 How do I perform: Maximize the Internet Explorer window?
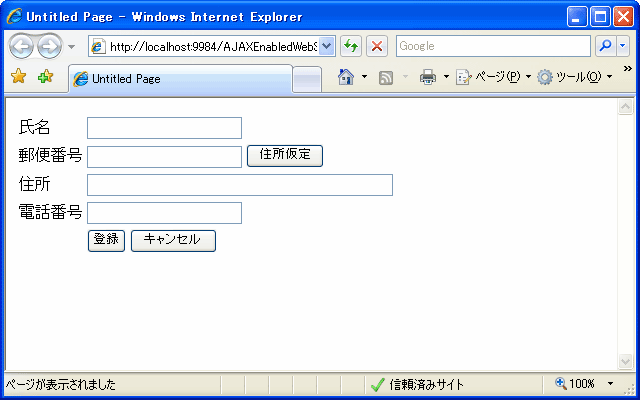click(600, 17)
